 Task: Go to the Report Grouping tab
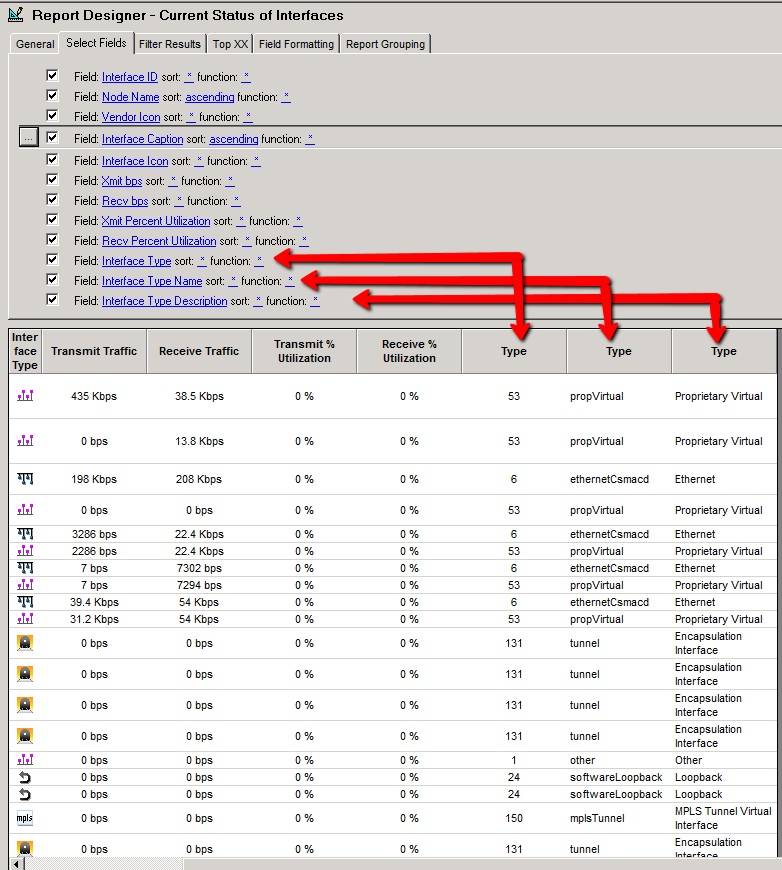(385, 44)
